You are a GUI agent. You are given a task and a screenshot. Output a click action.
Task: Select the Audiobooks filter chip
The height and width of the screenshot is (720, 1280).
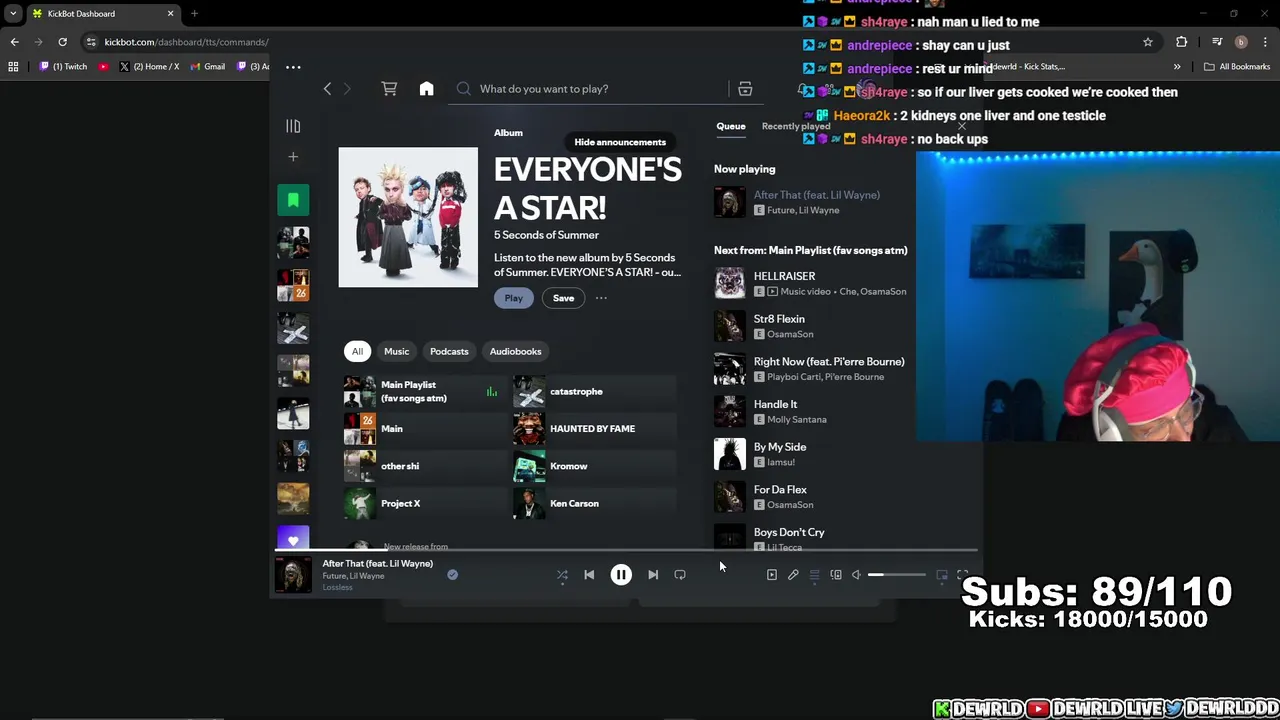[x=515, y=351]
